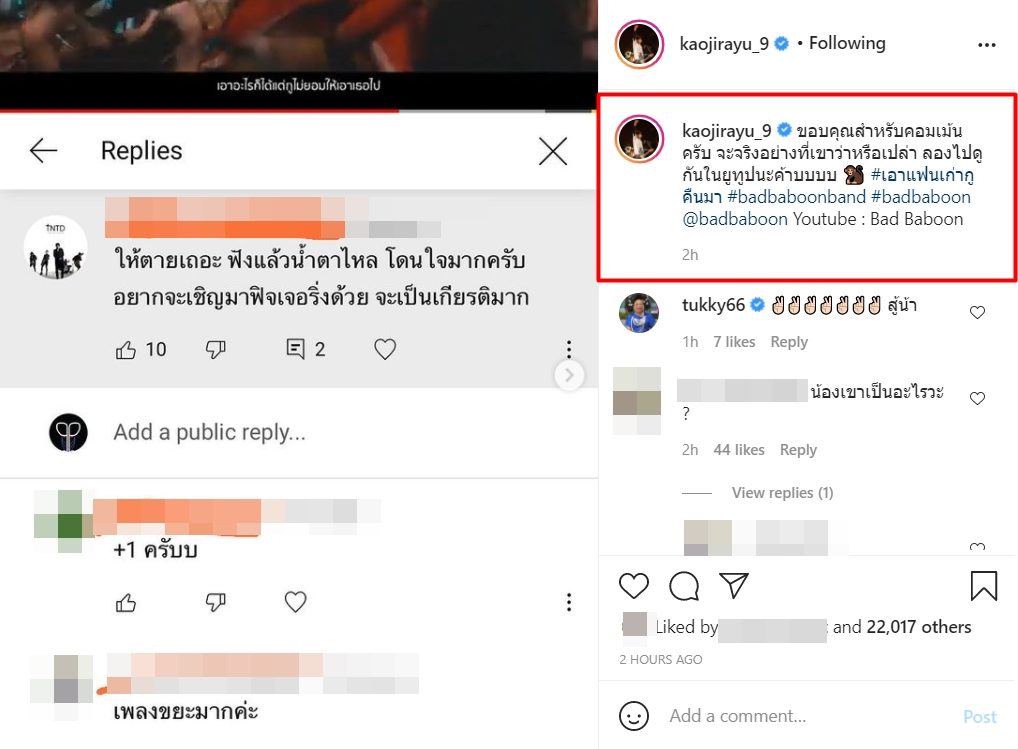The height and width of the screenshot is (749, 1018).
Task: Heart the +1 ครับบ reply
Action: click(x=295, y=602)
